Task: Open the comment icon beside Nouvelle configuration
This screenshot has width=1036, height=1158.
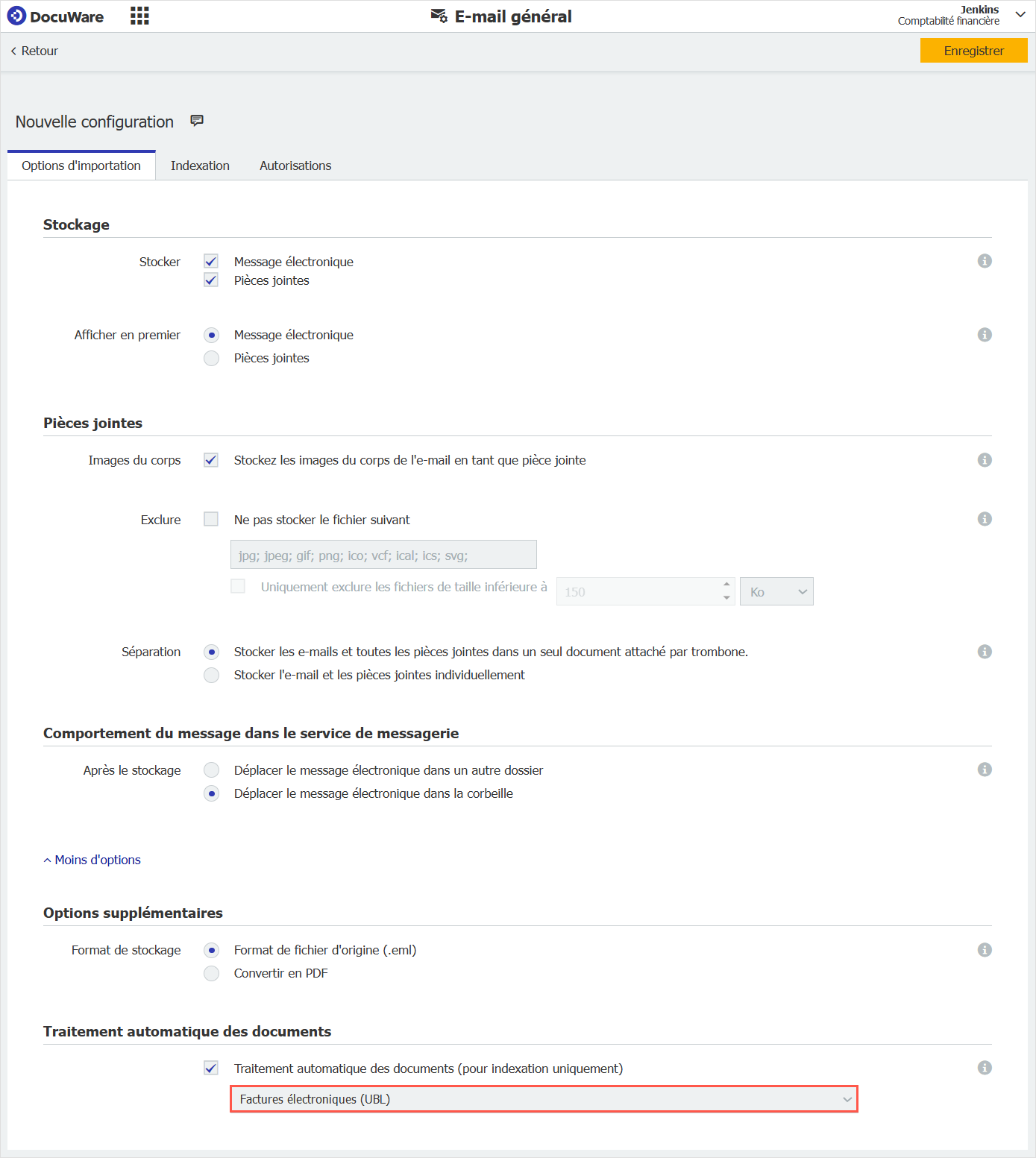Action: pyautogui.click(x=197, y=121)
